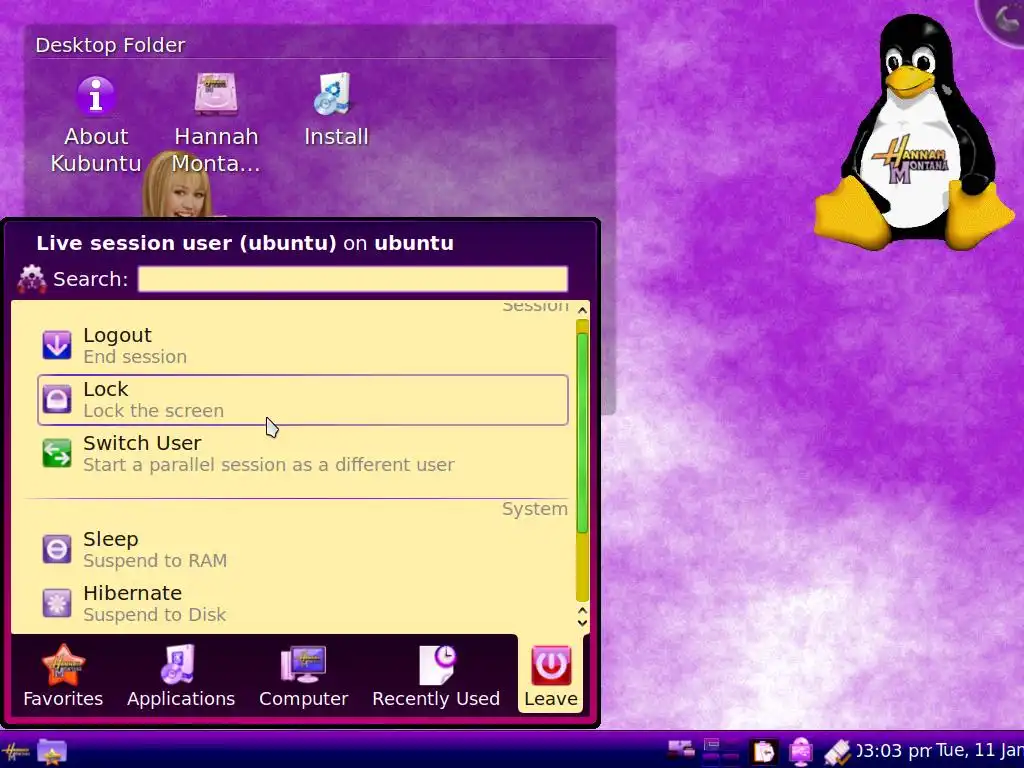Click the Hannah Montana launcher button in the taskbar
The width and height of the screenshot is (1024, 768).
click(15, 753)
